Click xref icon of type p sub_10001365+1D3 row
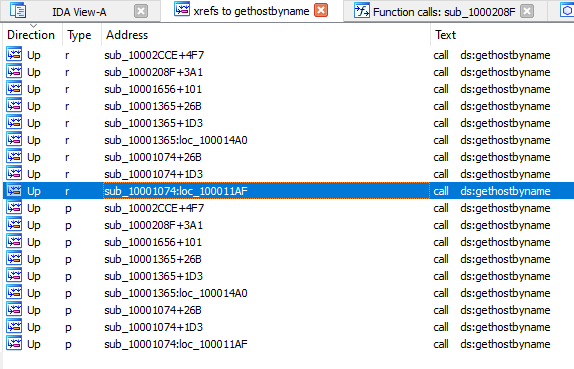 point(14,275)
